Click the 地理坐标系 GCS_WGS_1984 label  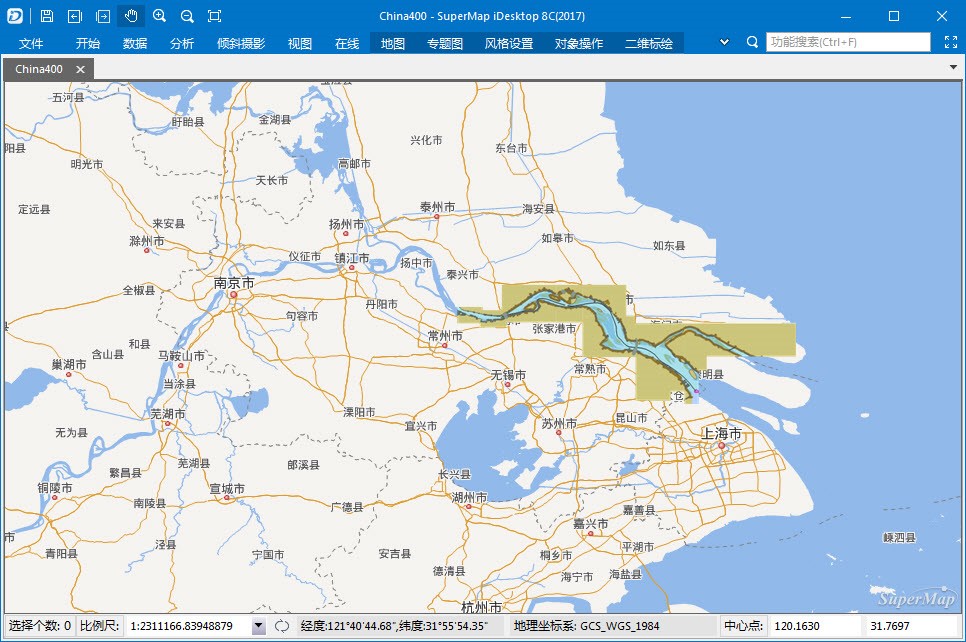[x=586, y=626]
